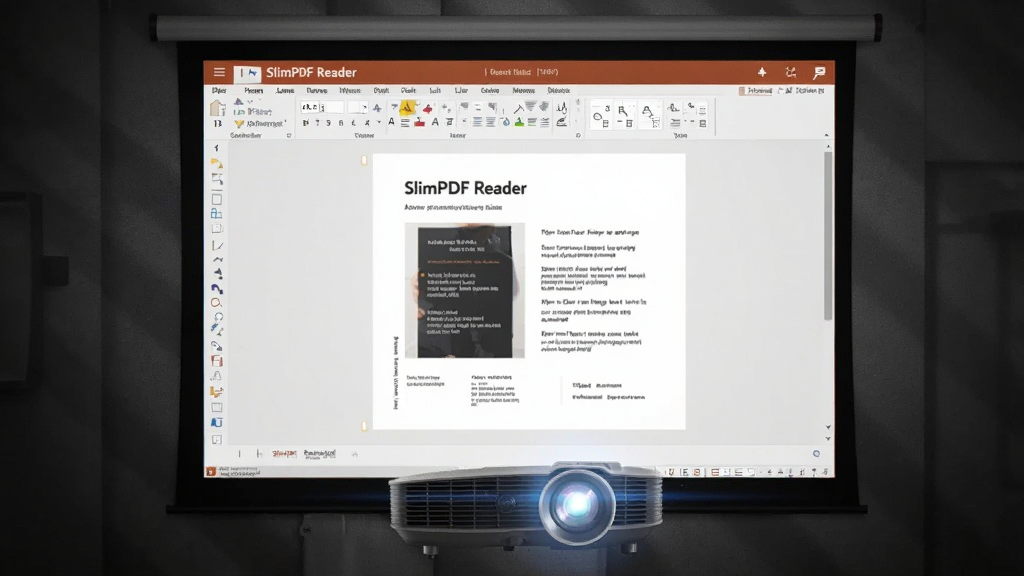The width and height of the screenshot is (1024, 576).
Task: Click the blue droplet fill icon in the ribbon
Action: (505, 122)
